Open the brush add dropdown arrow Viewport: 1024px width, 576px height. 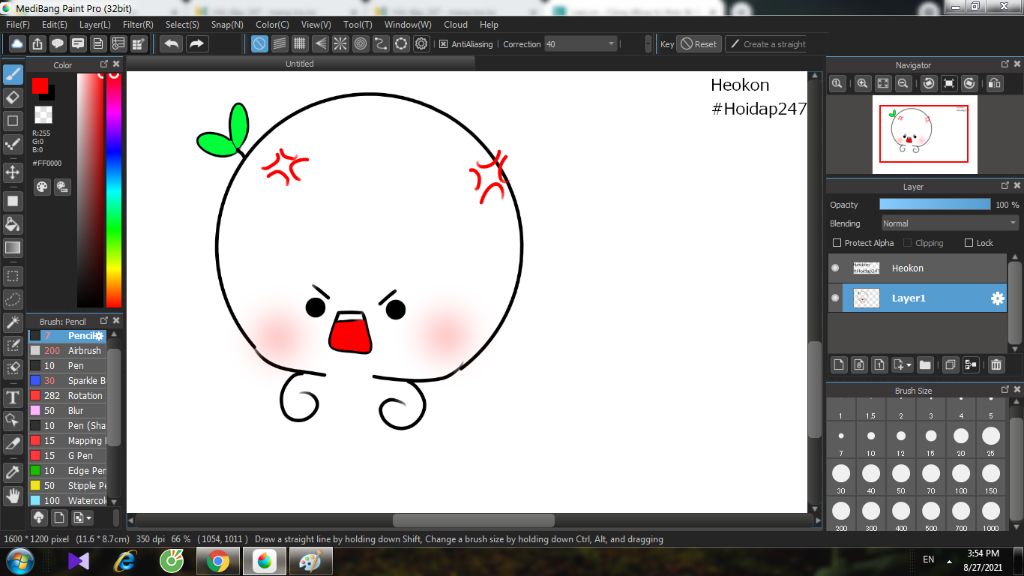pyautogui.click(x=89, y=518)
